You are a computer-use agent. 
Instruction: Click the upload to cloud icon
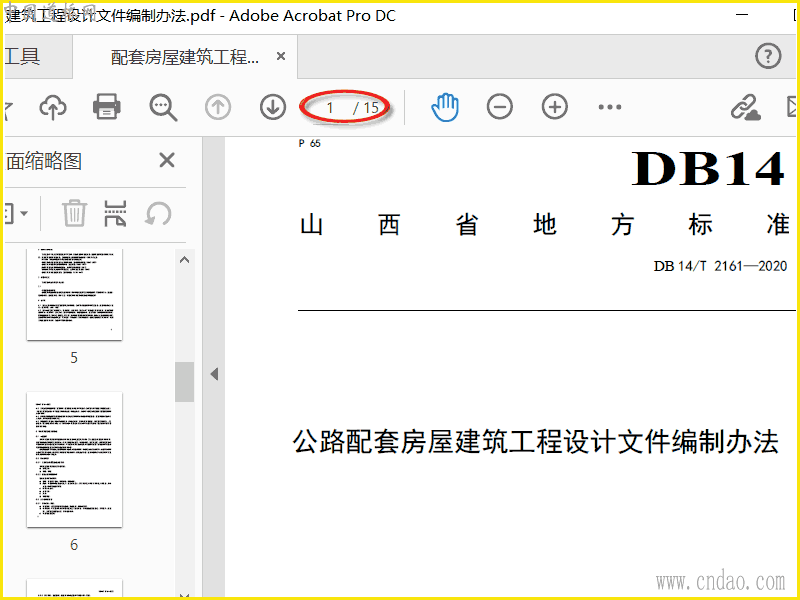(x=53, y=108)
